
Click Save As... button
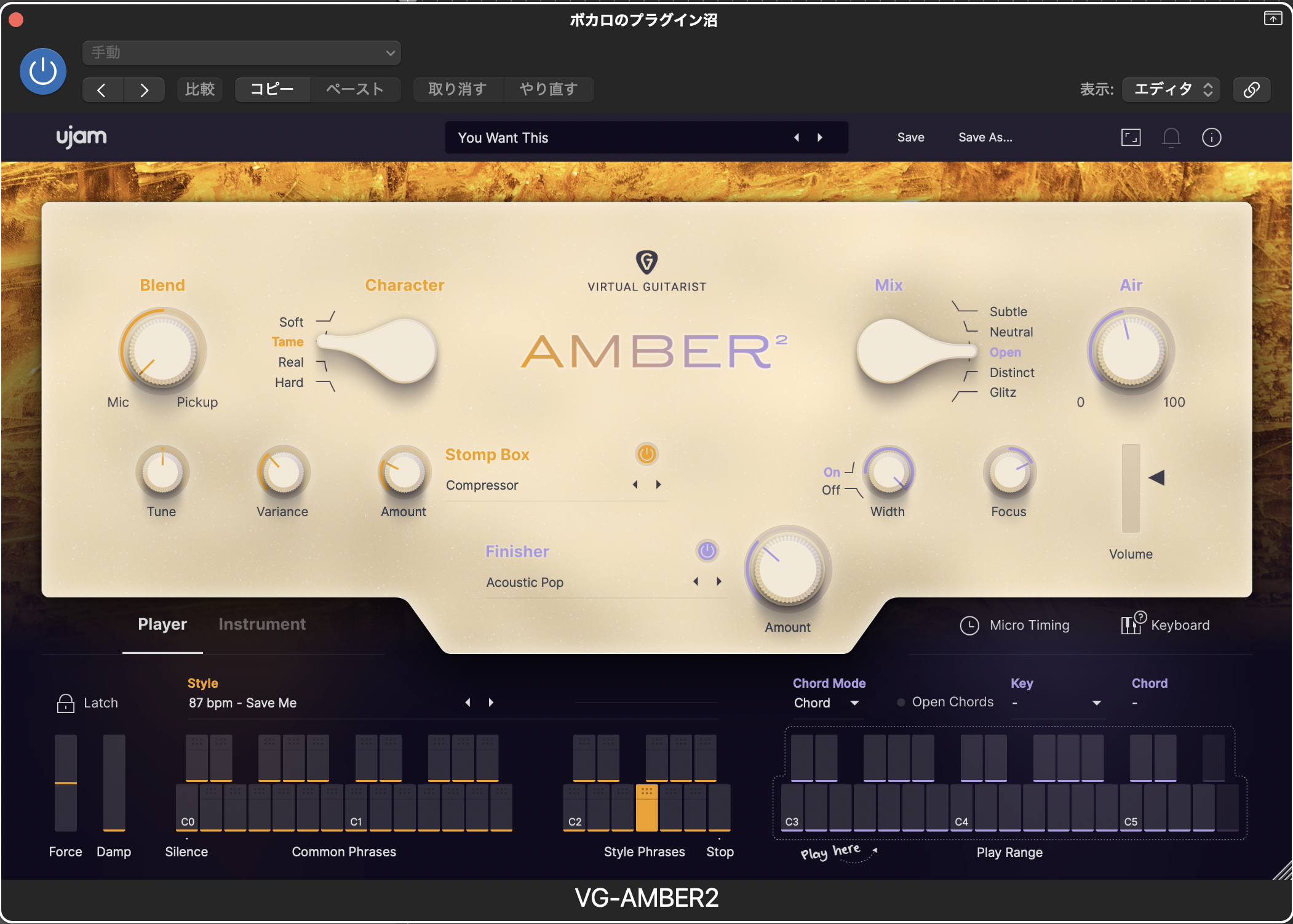pos(985,138)
